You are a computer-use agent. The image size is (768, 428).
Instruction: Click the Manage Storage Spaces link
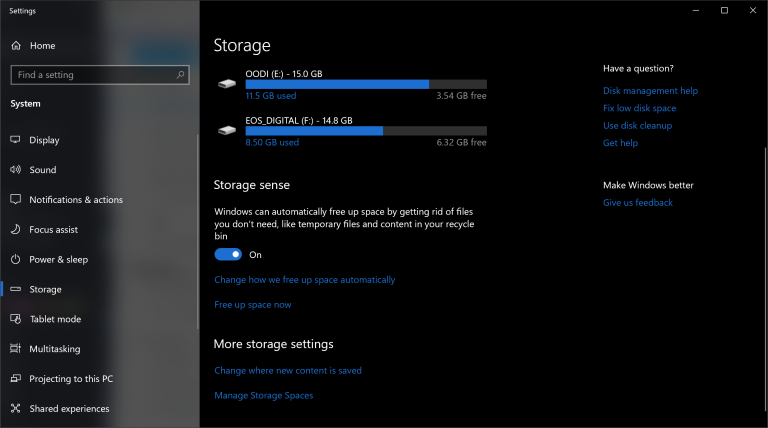pyautogui.click(x=264, y=395)
